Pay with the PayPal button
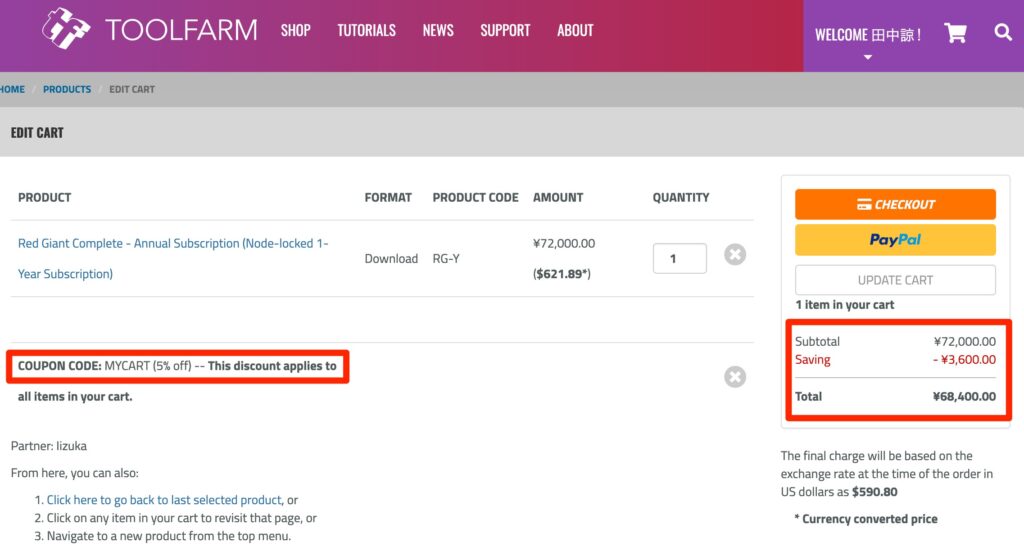This screenshot has width=1024, height=551. (x=895, y=240)
